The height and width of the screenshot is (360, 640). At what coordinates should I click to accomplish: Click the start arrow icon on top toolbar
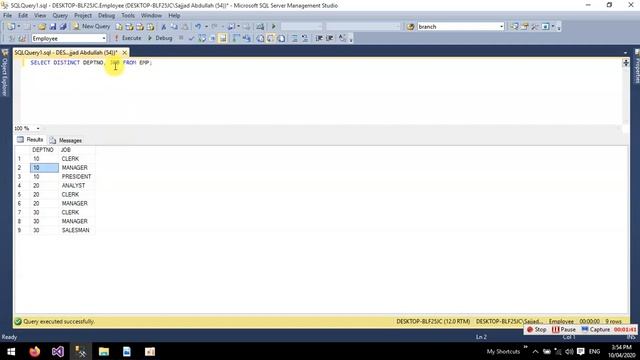coord(273,27)
